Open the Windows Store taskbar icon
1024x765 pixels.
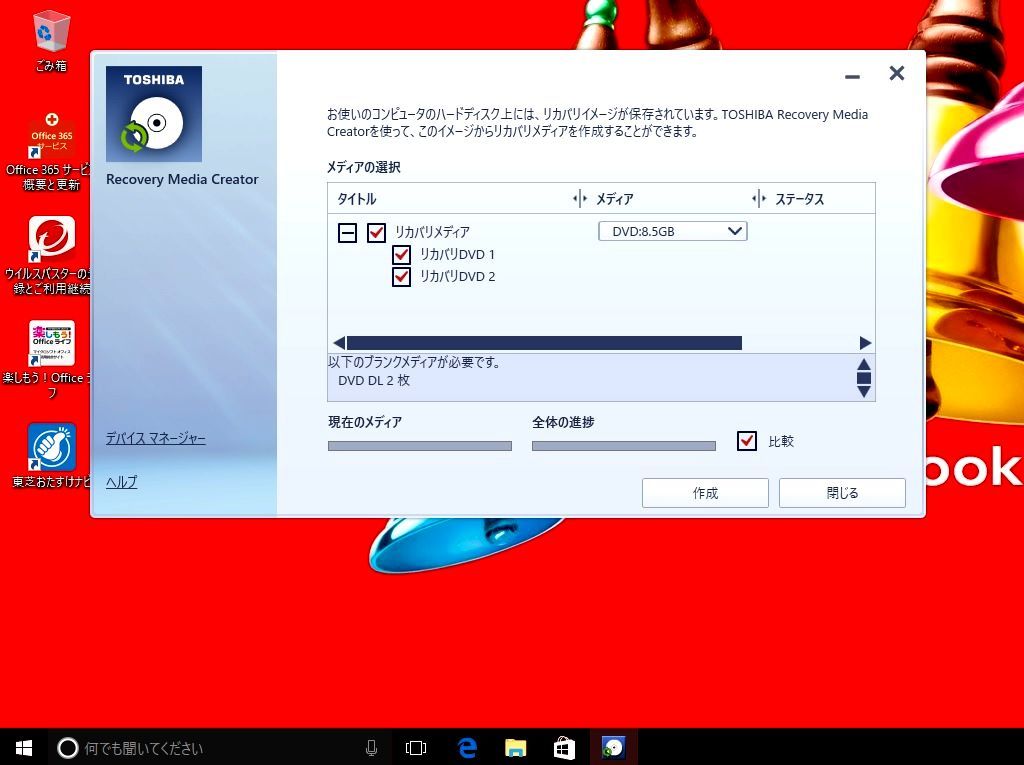[x=564, y=748]
